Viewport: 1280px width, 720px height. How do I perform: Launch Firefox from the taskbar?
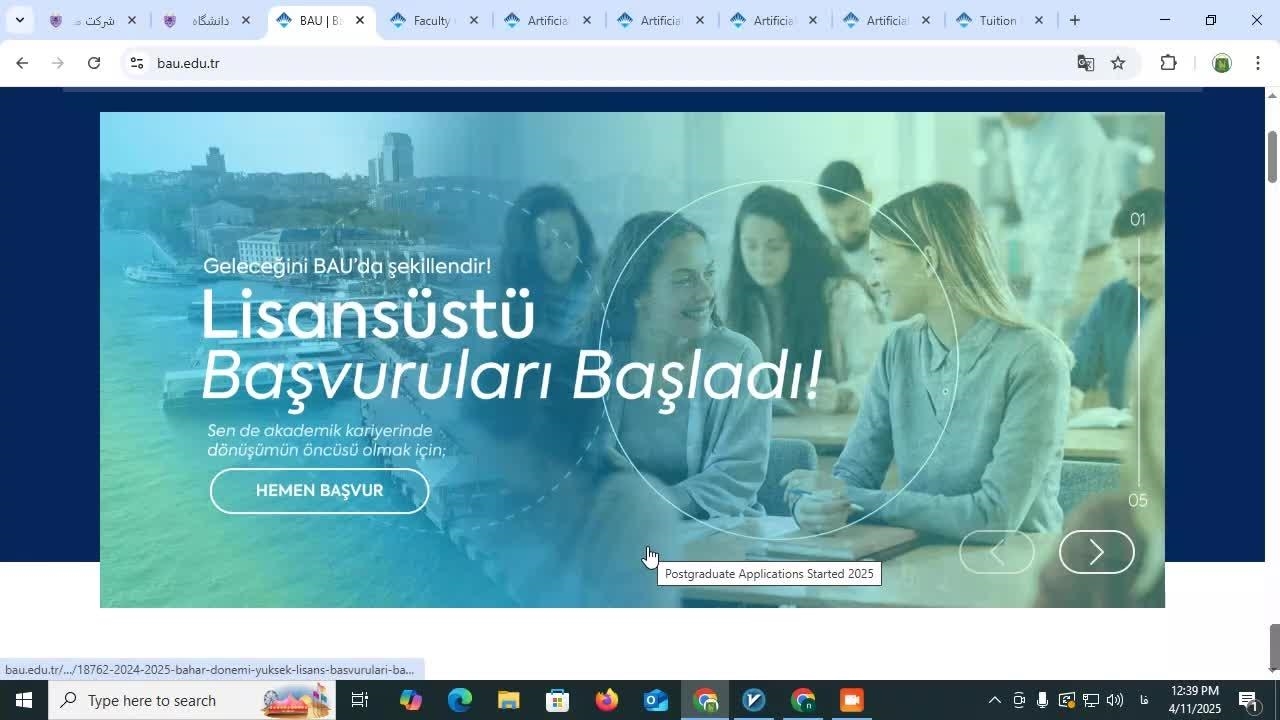607,700
